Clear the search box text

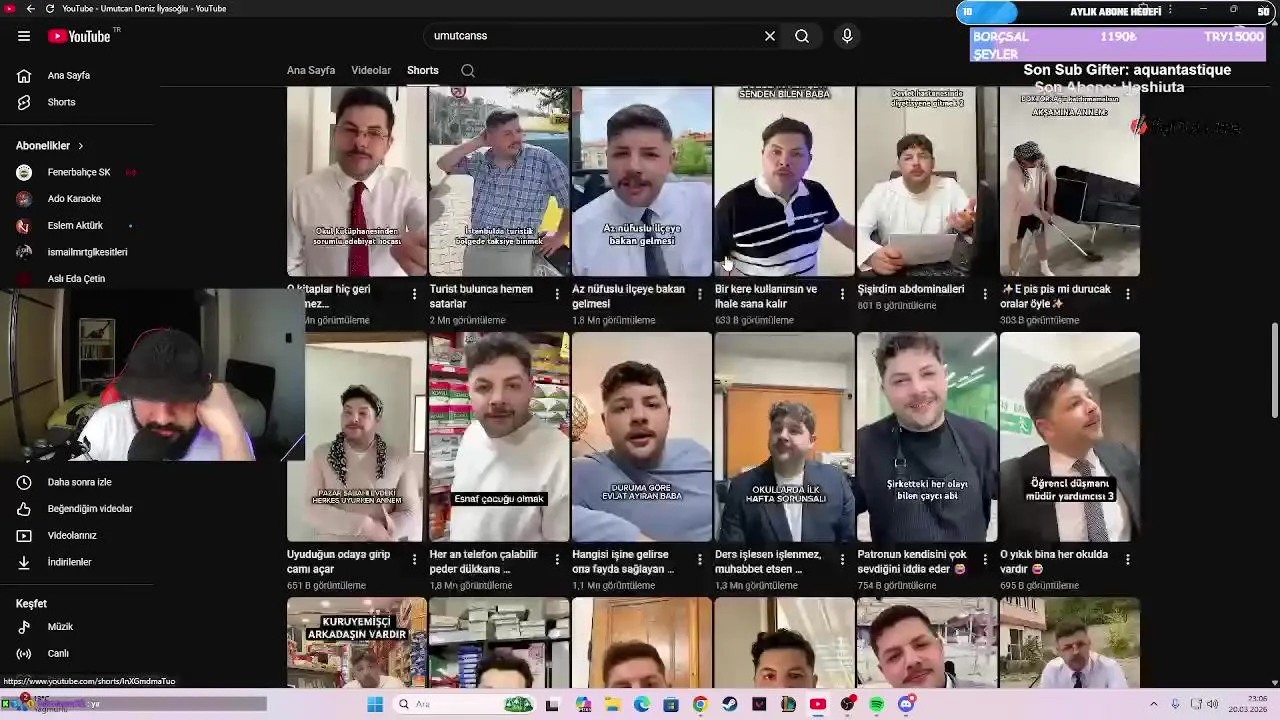pyautogui.click(x=770, y=36)
